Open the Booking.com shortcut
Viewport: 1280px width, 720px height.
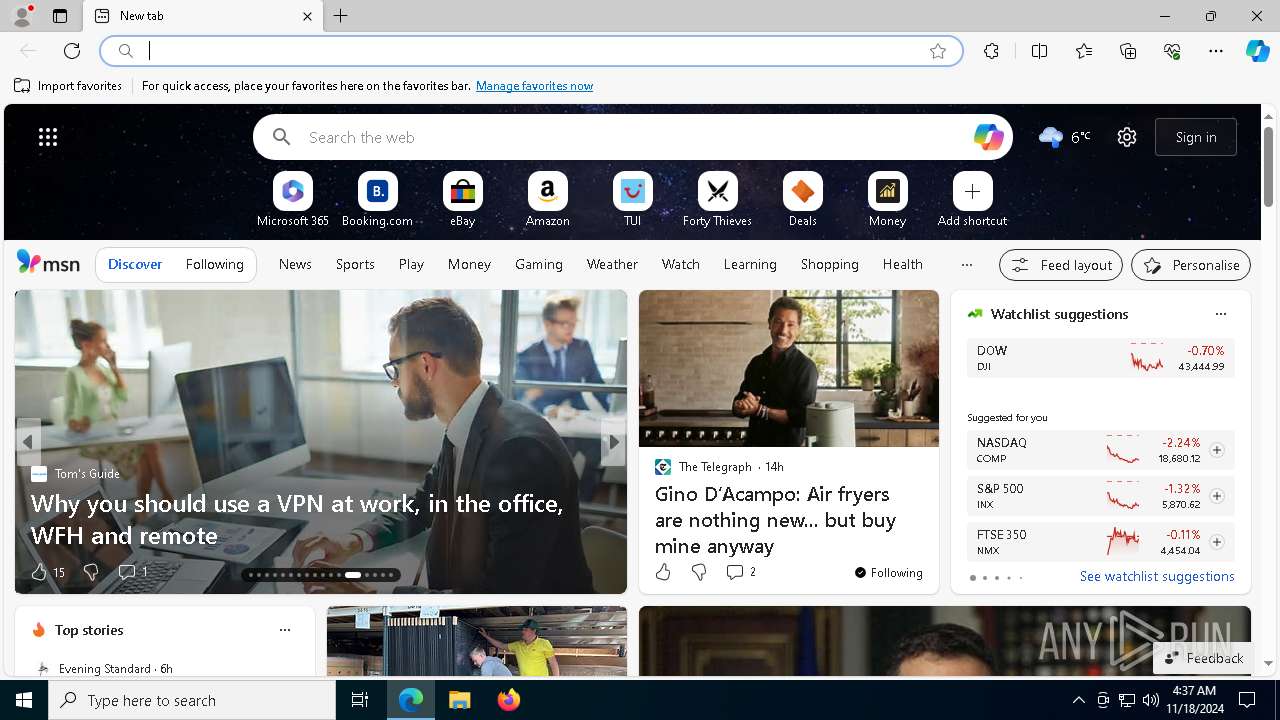(377, 200)
